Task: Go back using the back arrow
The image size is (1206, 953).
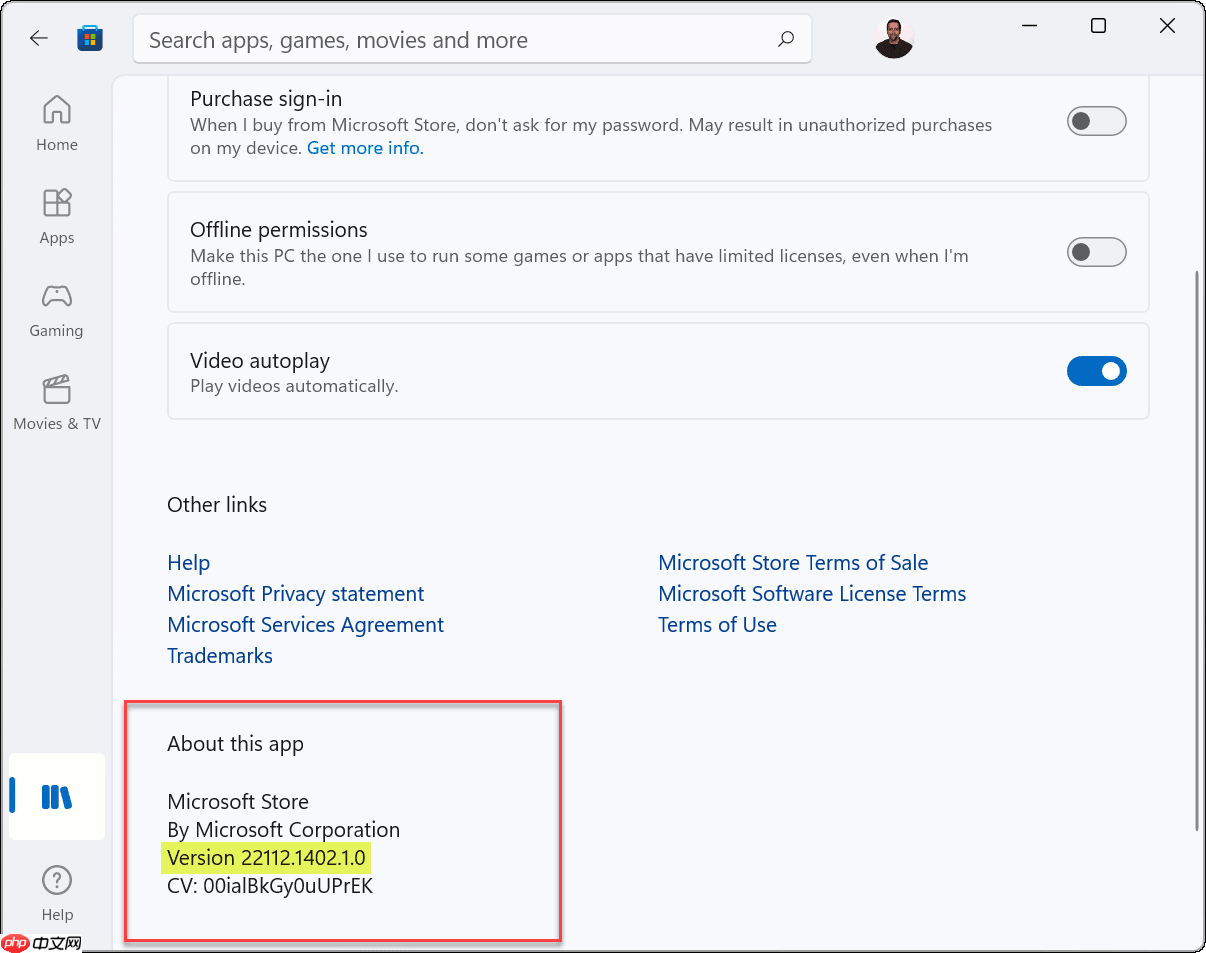Action: [38, 39]
